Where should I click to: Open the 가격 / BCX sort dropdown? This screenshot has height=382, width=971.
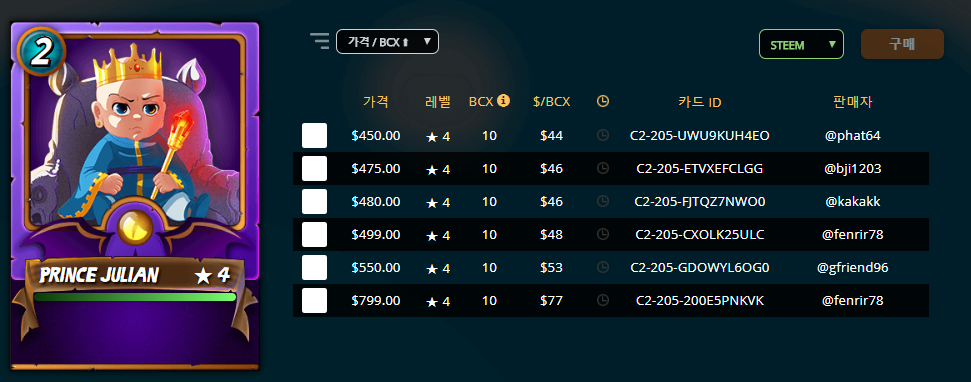coord(387,41)
